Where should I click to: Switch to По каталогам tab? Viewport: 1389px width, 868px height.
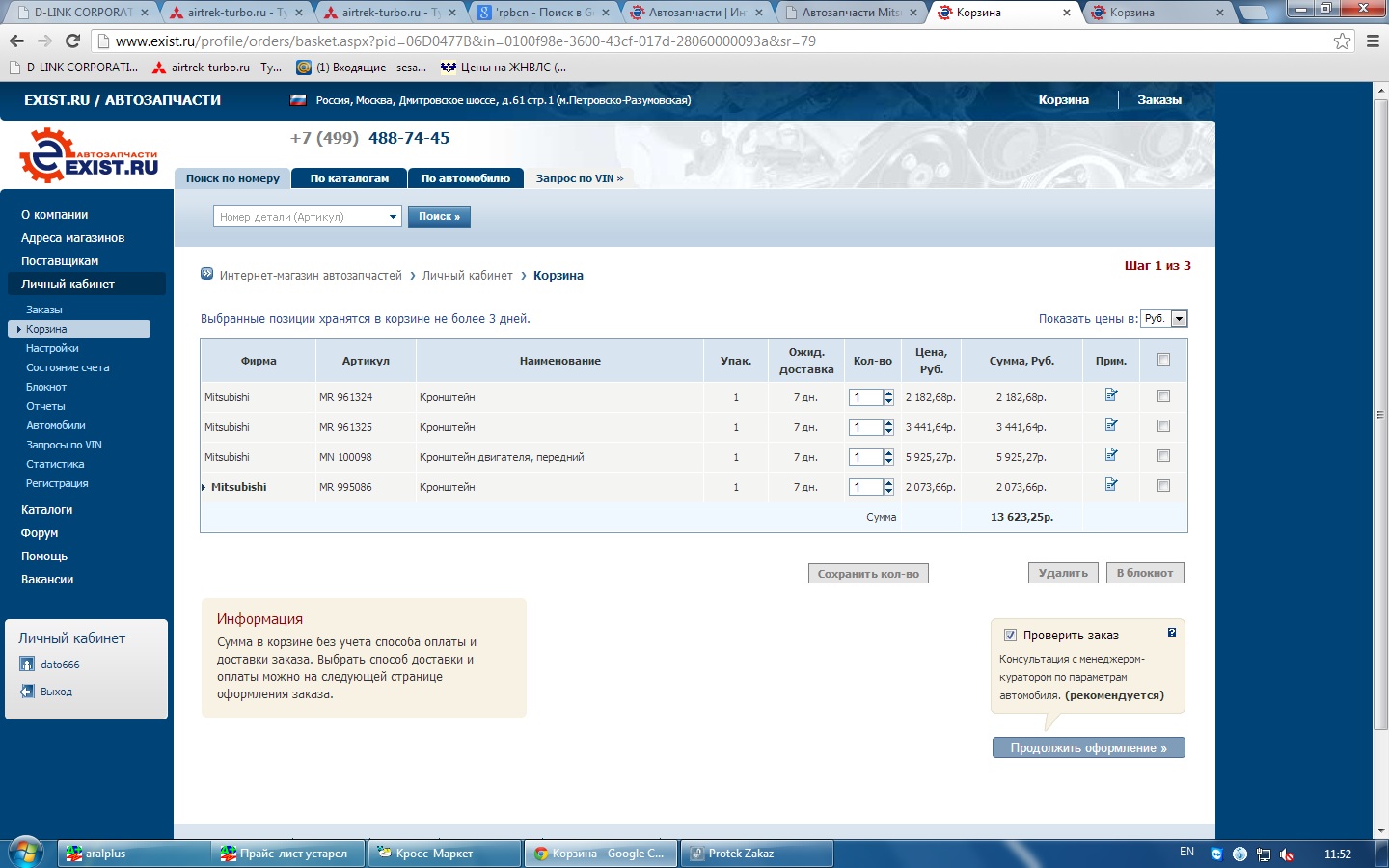pyautogui.click(x=349, y=178)
